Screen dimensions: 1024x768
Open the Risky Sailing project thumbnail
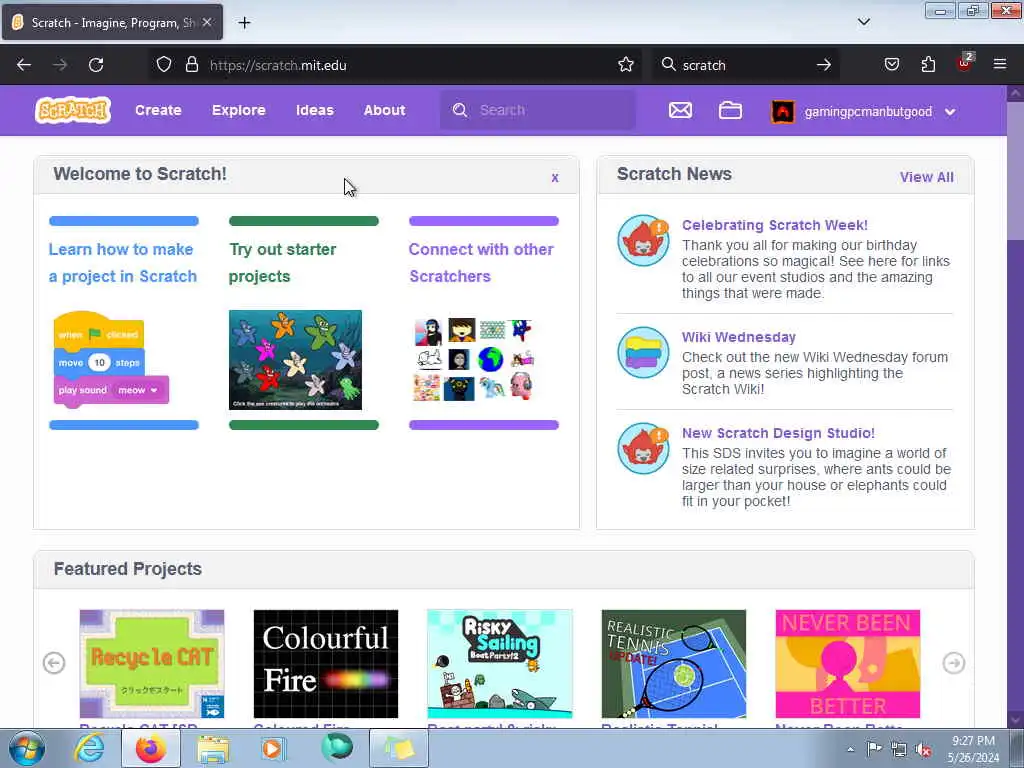pos(500,664)
